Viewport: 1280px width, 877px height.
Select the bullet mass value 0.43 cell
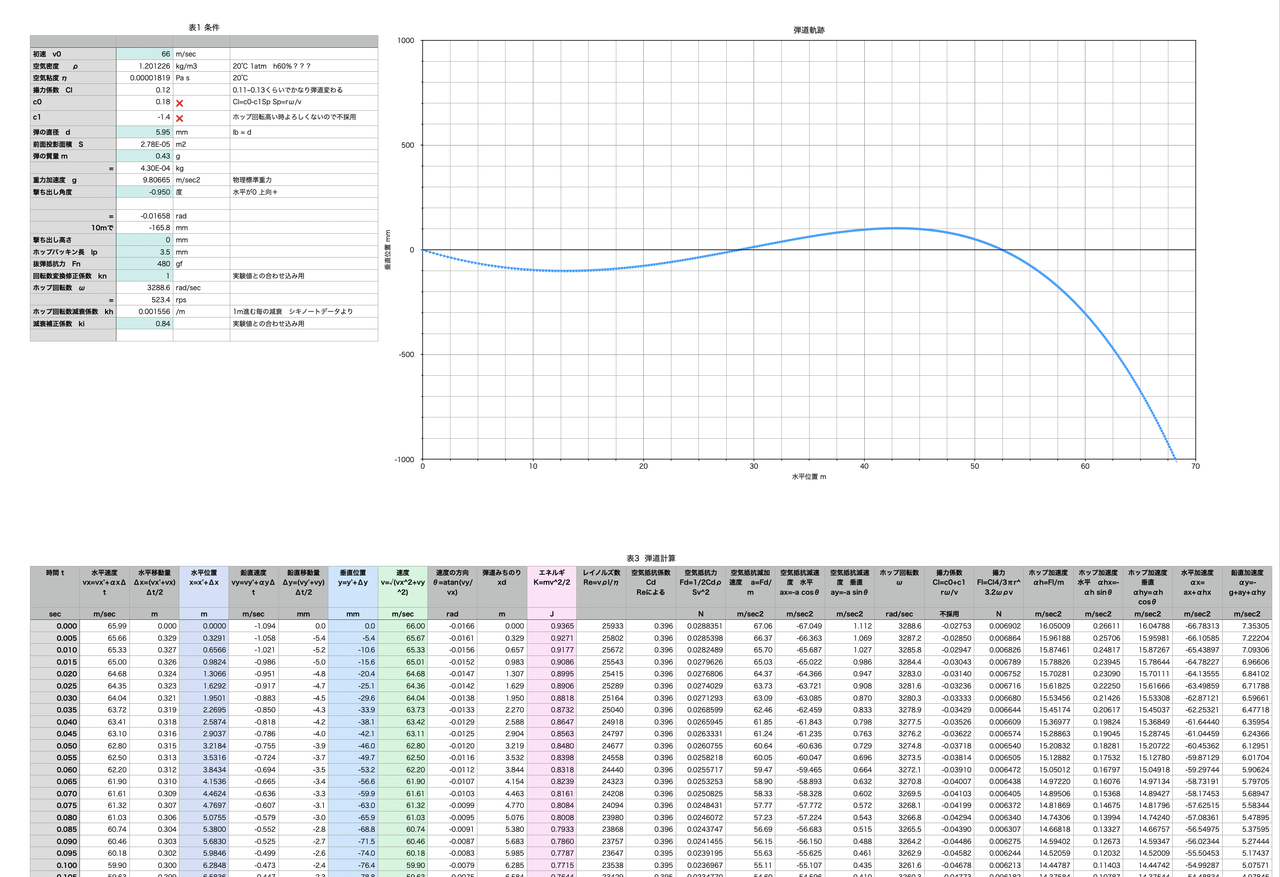(x=145, y=157)
